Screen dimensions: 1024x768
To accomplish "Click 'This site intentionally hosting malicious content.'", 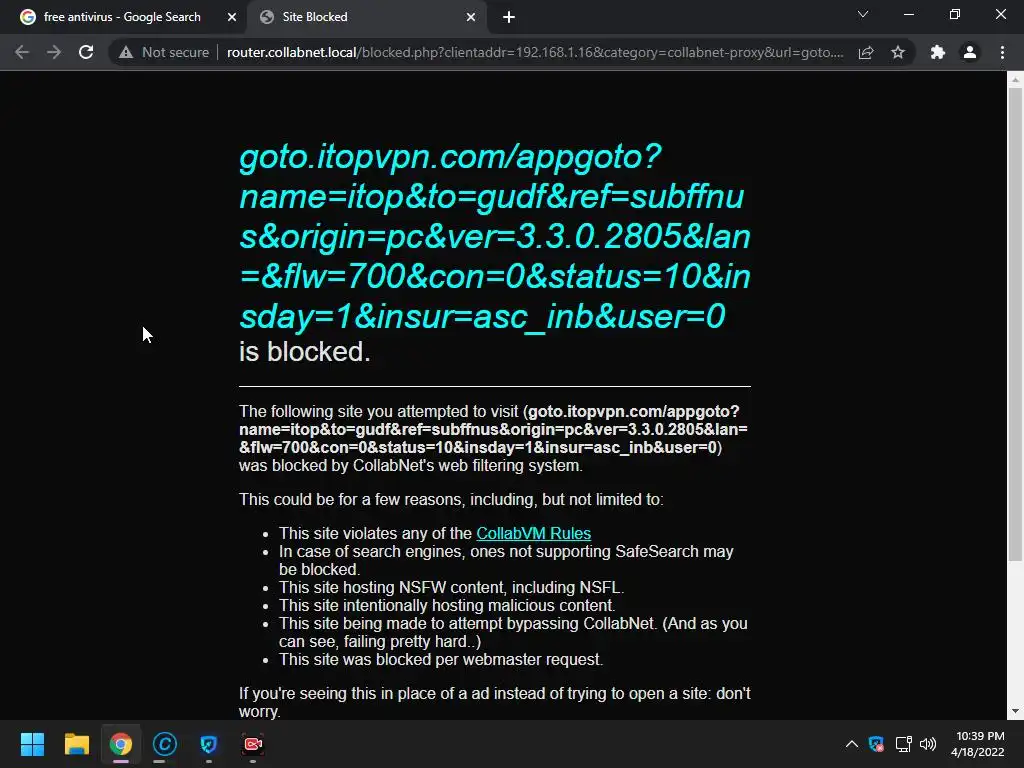I will 447,605.
